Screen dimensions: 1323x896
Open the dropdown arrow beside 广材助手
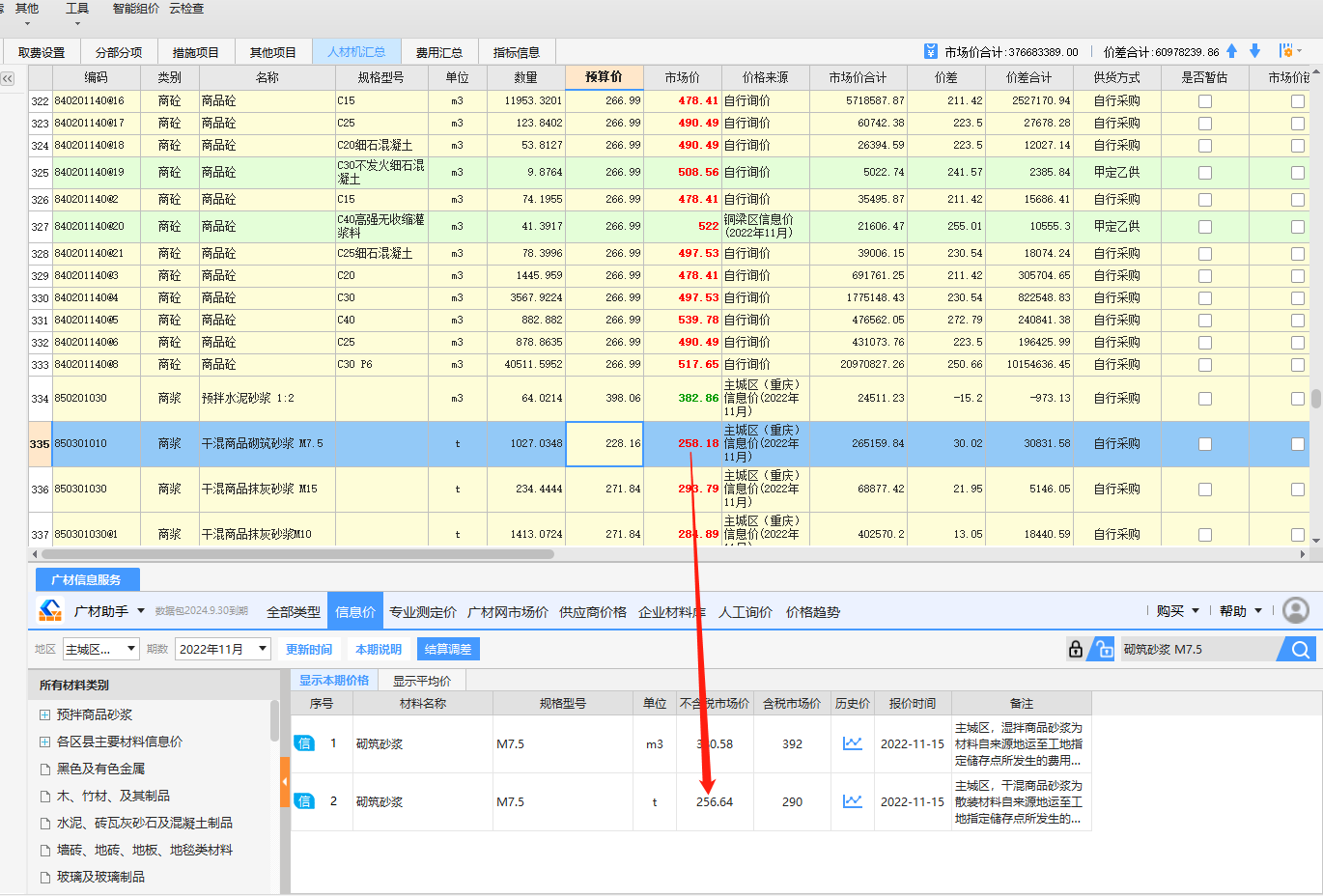pos(141,610)
